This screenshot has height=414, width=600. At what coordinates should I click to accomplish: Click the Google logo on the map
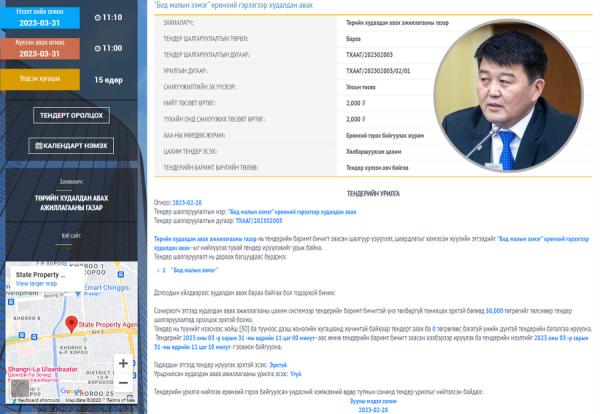pyautogui.click(x=71, y=391)
